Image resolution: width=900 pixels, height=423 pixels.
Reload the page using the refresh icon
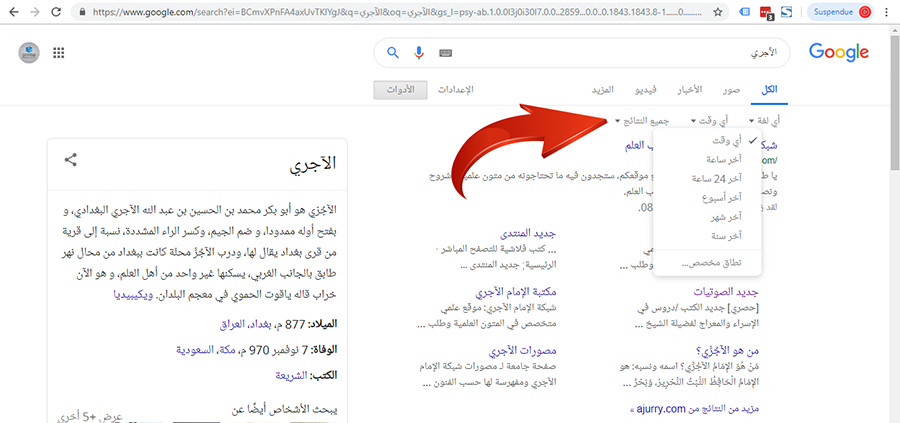[x=57, y=13]
